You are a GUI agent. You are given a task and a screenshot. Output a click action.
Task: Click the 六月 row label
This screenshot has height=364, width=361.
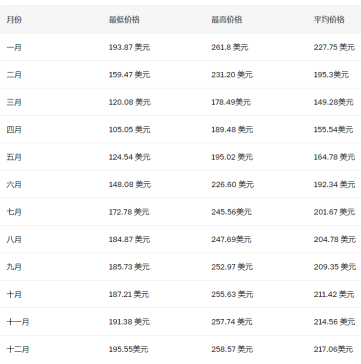14,184
